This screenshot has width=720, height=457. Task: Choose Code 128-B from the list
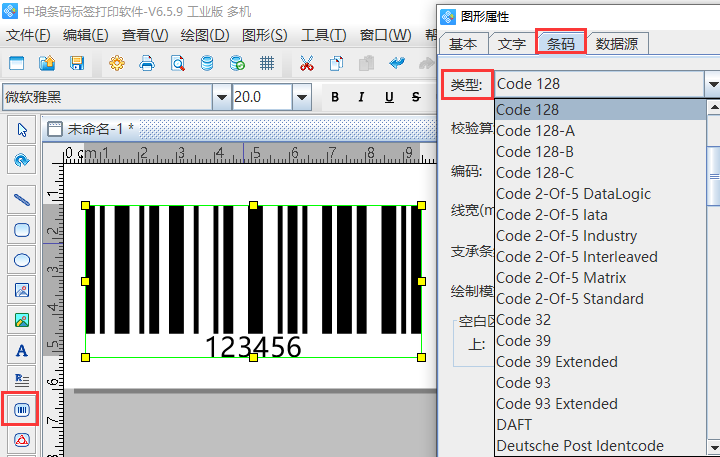pyautogui.click(x=601, y=152)
